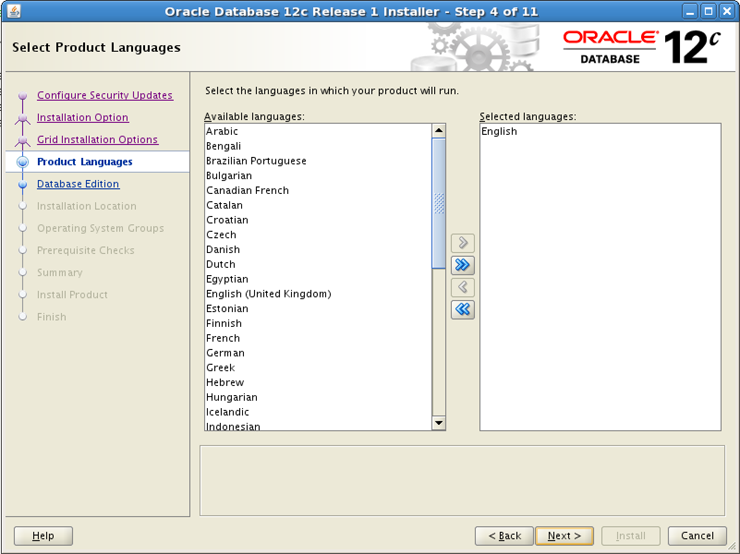
Task: Click the add selected language single arrow
Action: [x=462, y=243]
